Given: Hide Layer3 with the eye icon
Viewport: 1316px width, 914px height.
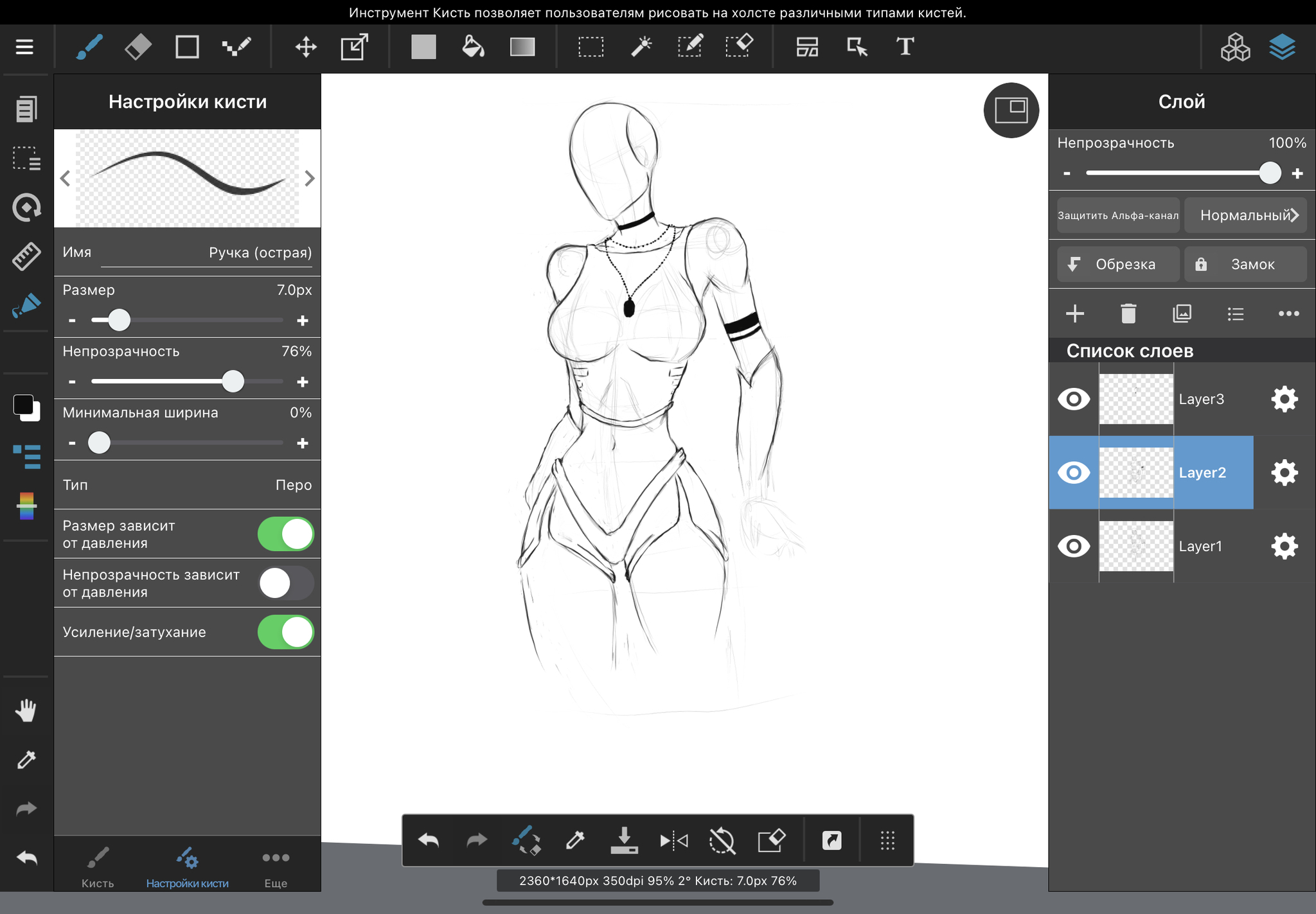Looking at the screenshot, I should click(1074, 399).
